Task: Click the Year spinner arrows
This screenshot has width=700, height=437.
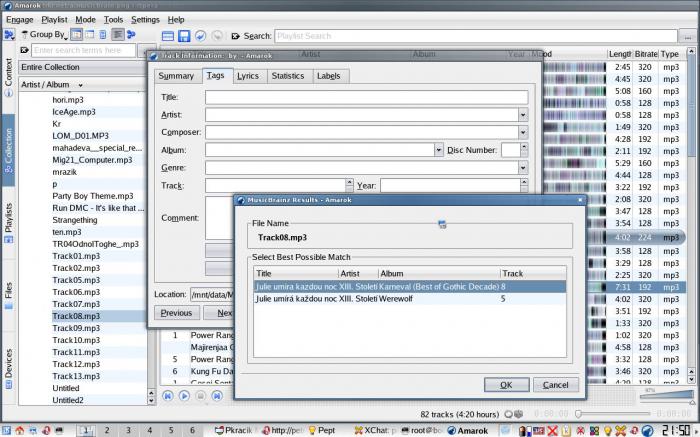Action: [x=524, y=185]
